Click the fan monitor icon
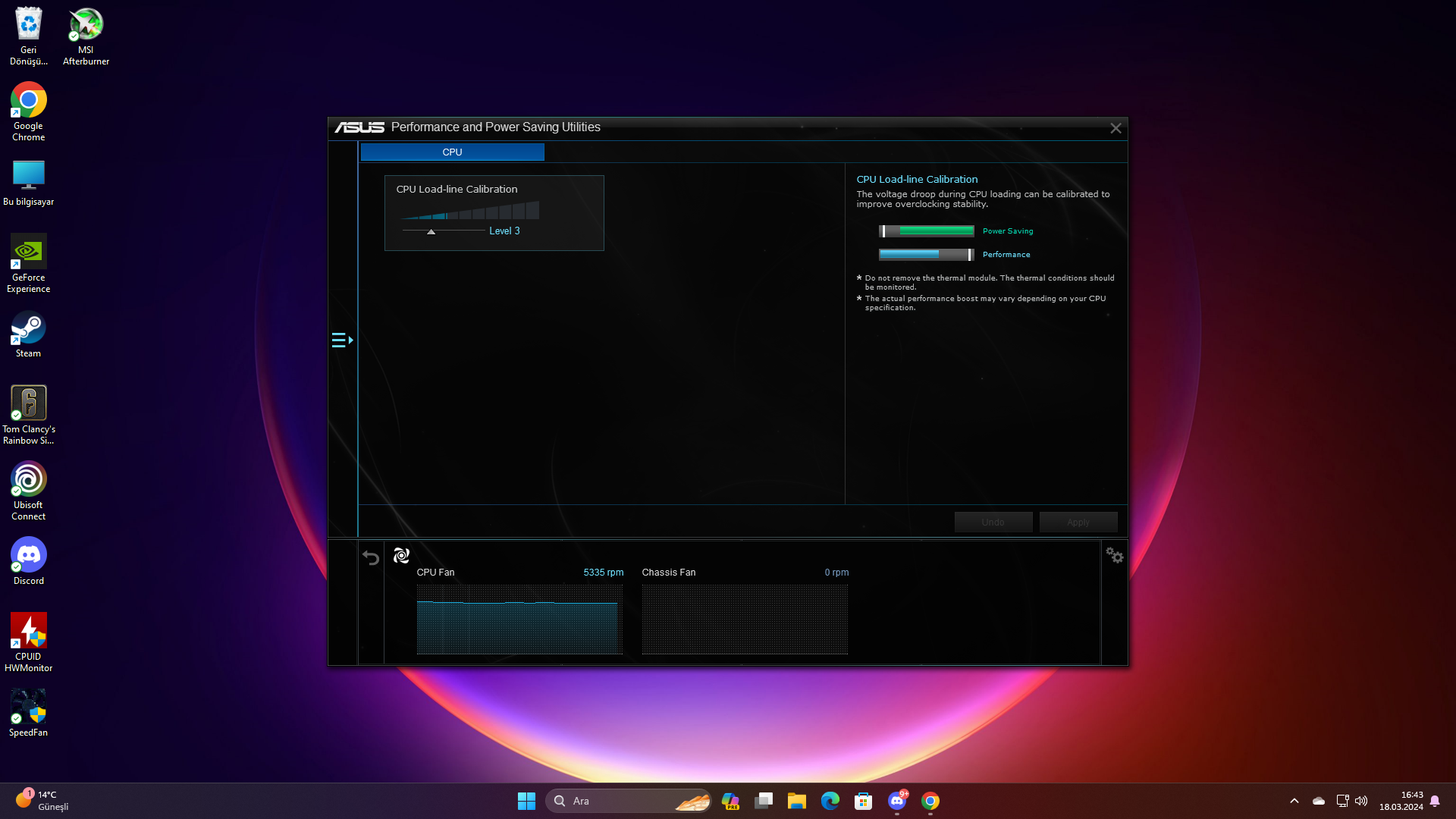 click(401, 556)
